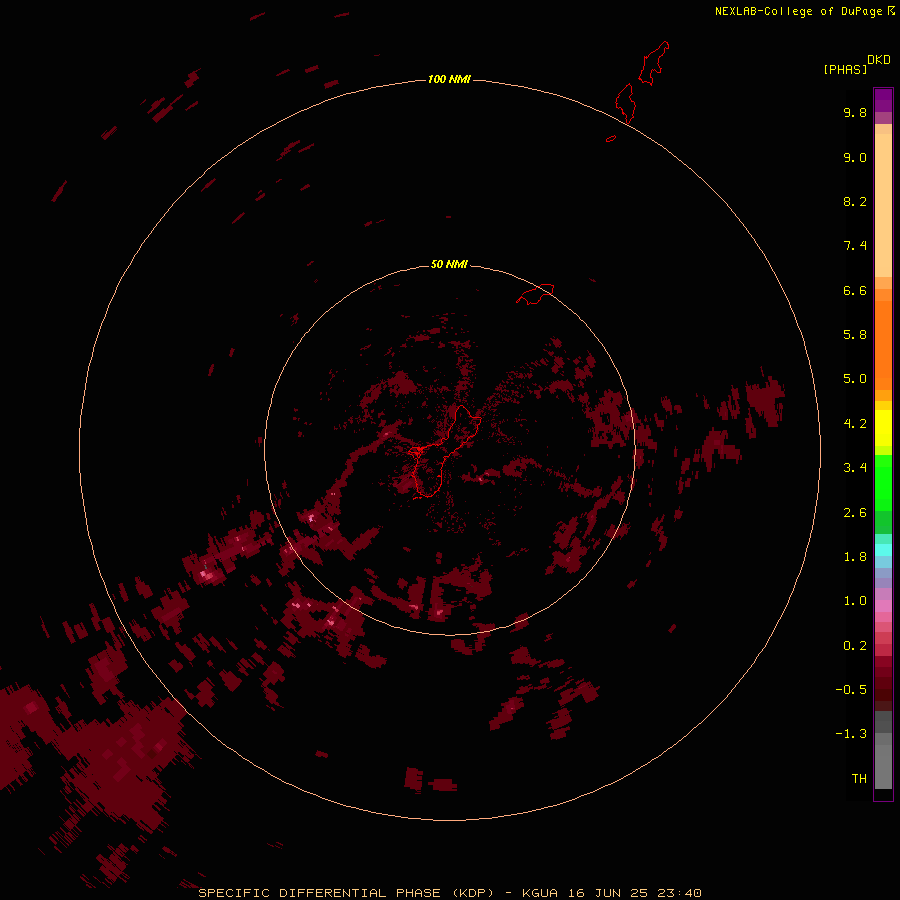Click the [PHAS] unit label
The image size is (900, 900).
(845, 69)
